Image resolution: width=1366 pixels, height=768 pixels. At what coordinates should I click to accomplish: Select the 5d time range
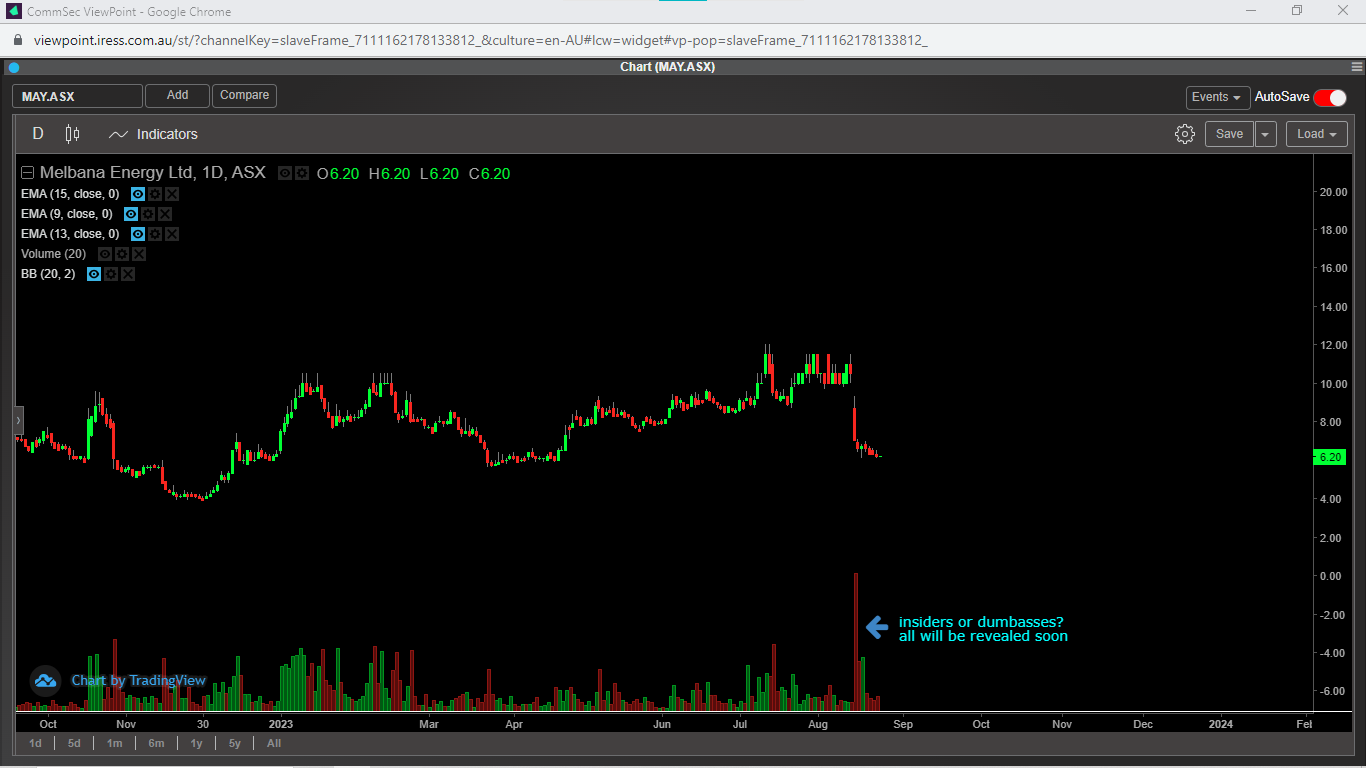coord(74,743)
